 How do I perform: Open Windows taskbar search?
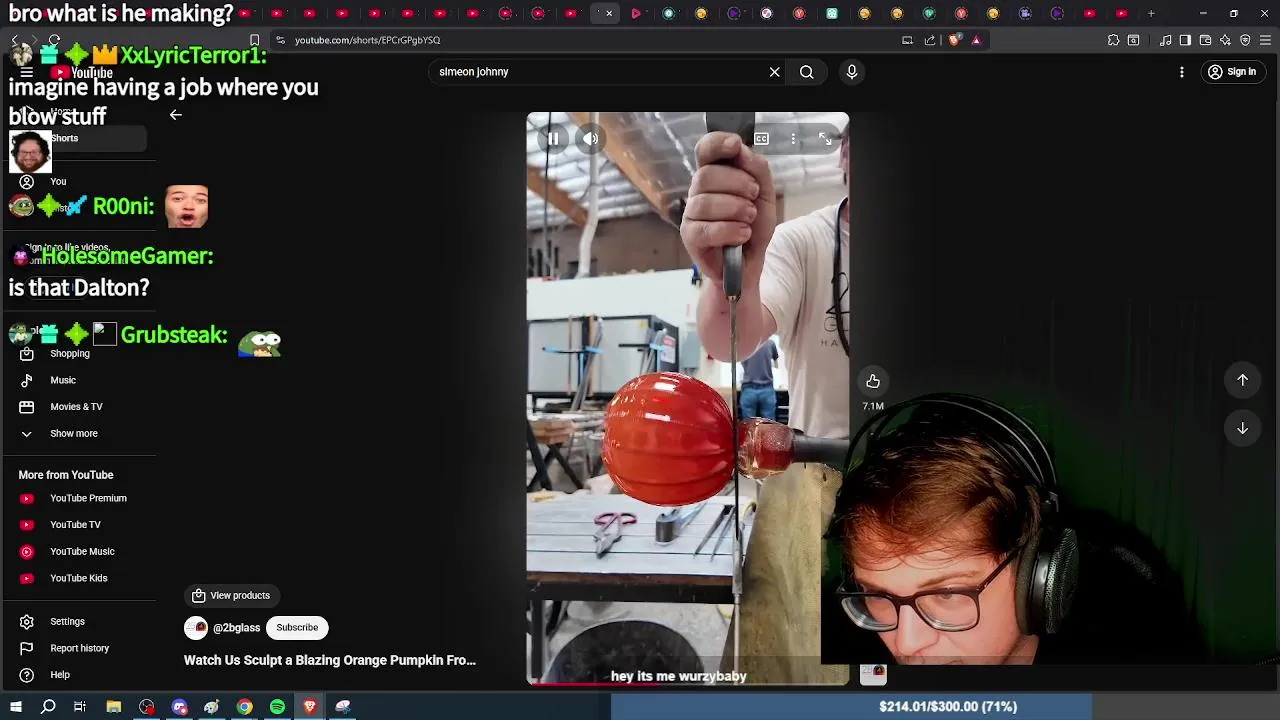(48, 707)
